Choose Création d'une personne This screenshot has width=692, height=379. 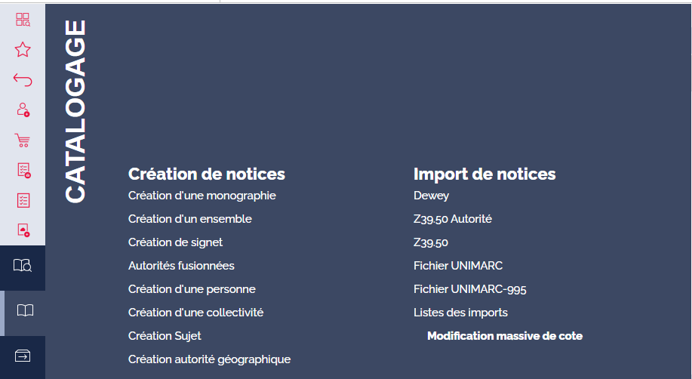(x=192, y=289)
